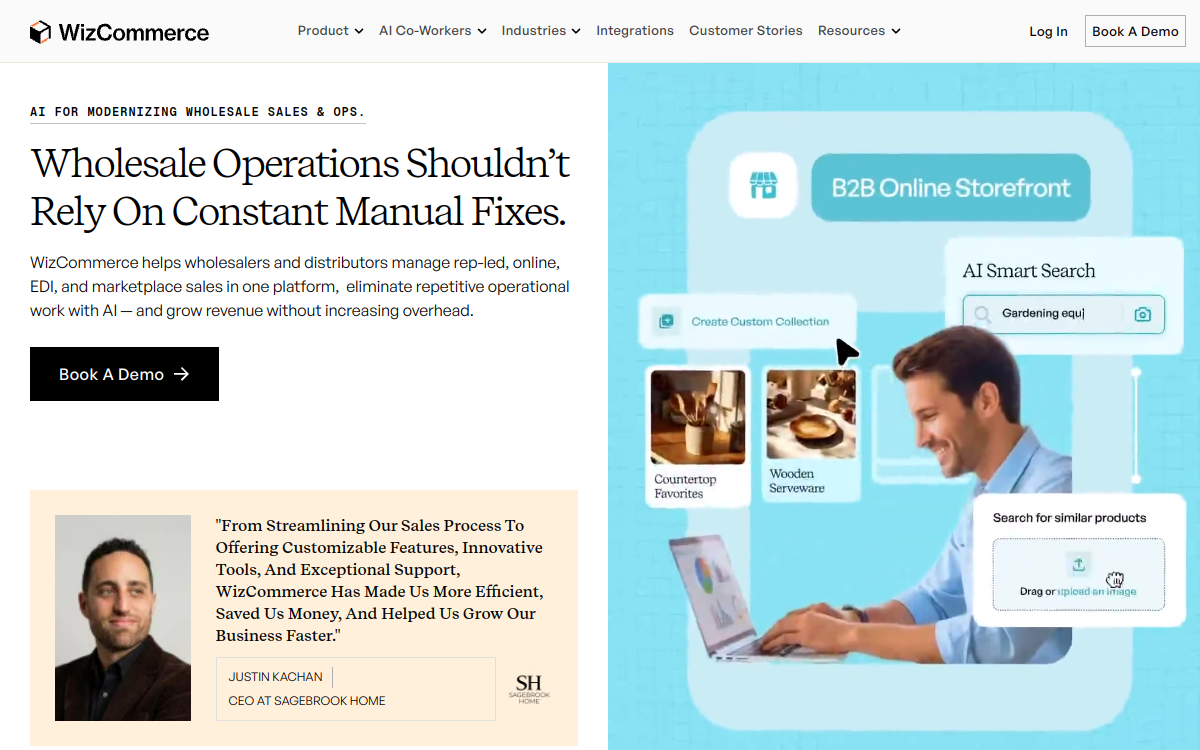Click the arrow icon in Book A Demo button
This screenshot has height=750, width=1200.
pos(181,374)
